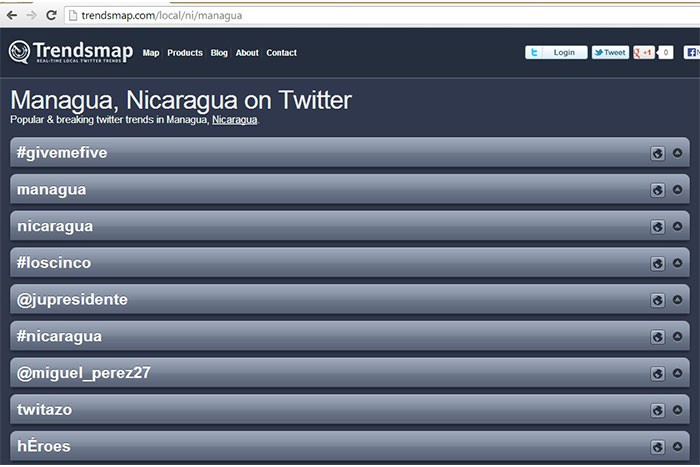This screenshot has width=700, height=467.
Task: Expand the managua trend arrow
Action: coord(677,189)
